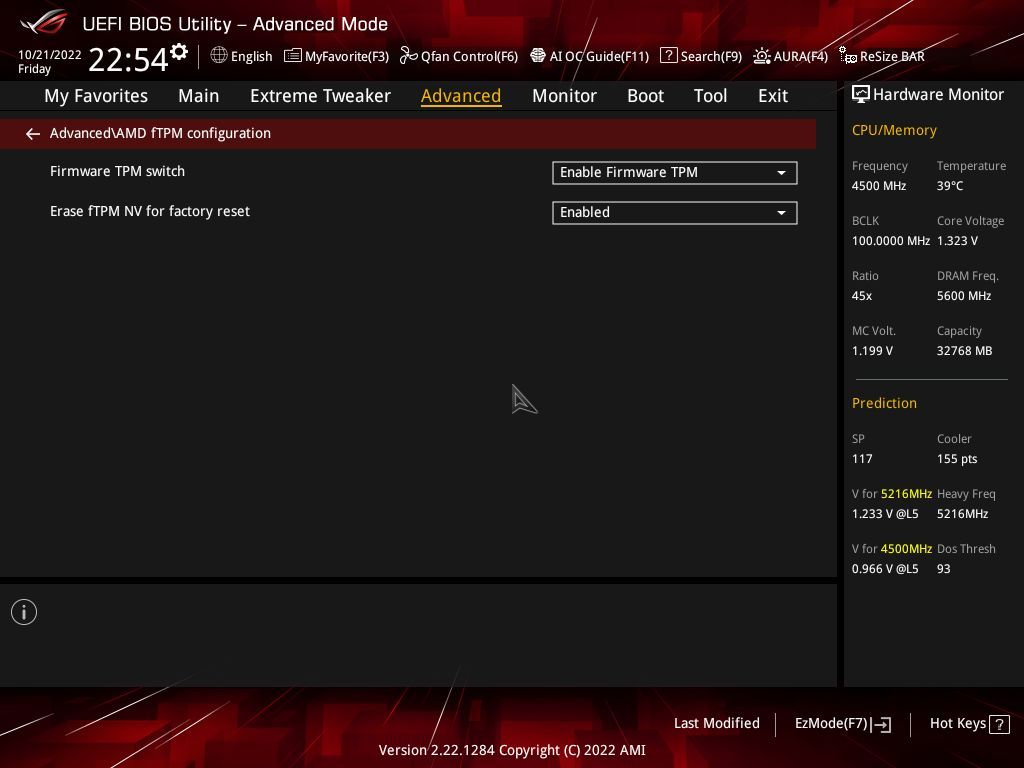
Task: Click the MyFavorite list icon
Action: point(293,56)
